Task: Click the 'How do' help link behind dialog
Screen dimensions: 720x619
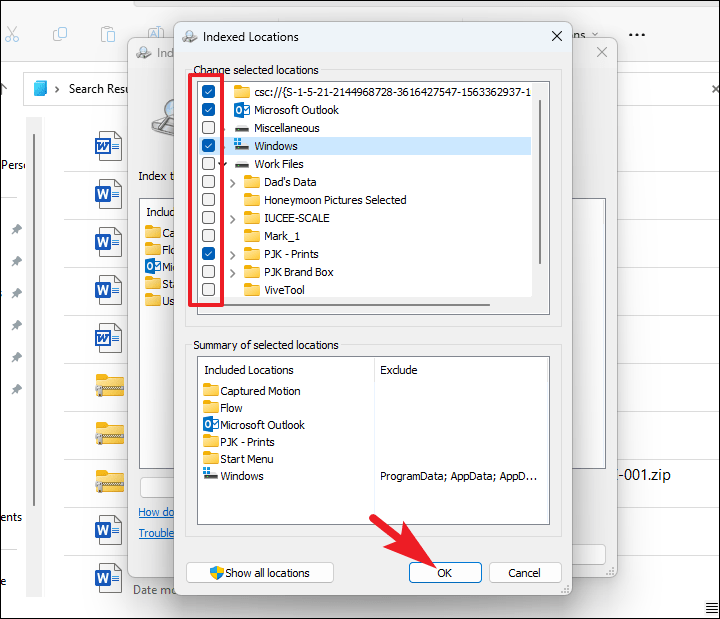Action: click(x=156, y=512)
